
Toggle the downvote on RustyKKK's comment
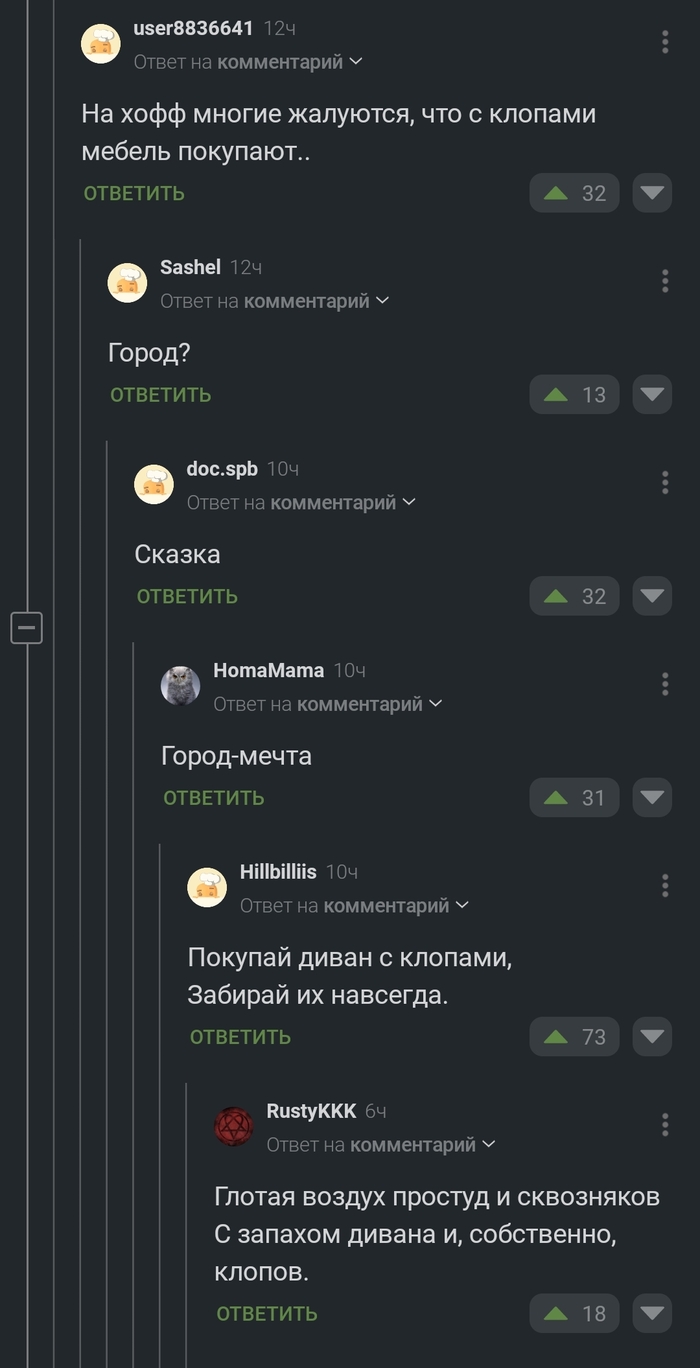click(x=651, y=1313)
